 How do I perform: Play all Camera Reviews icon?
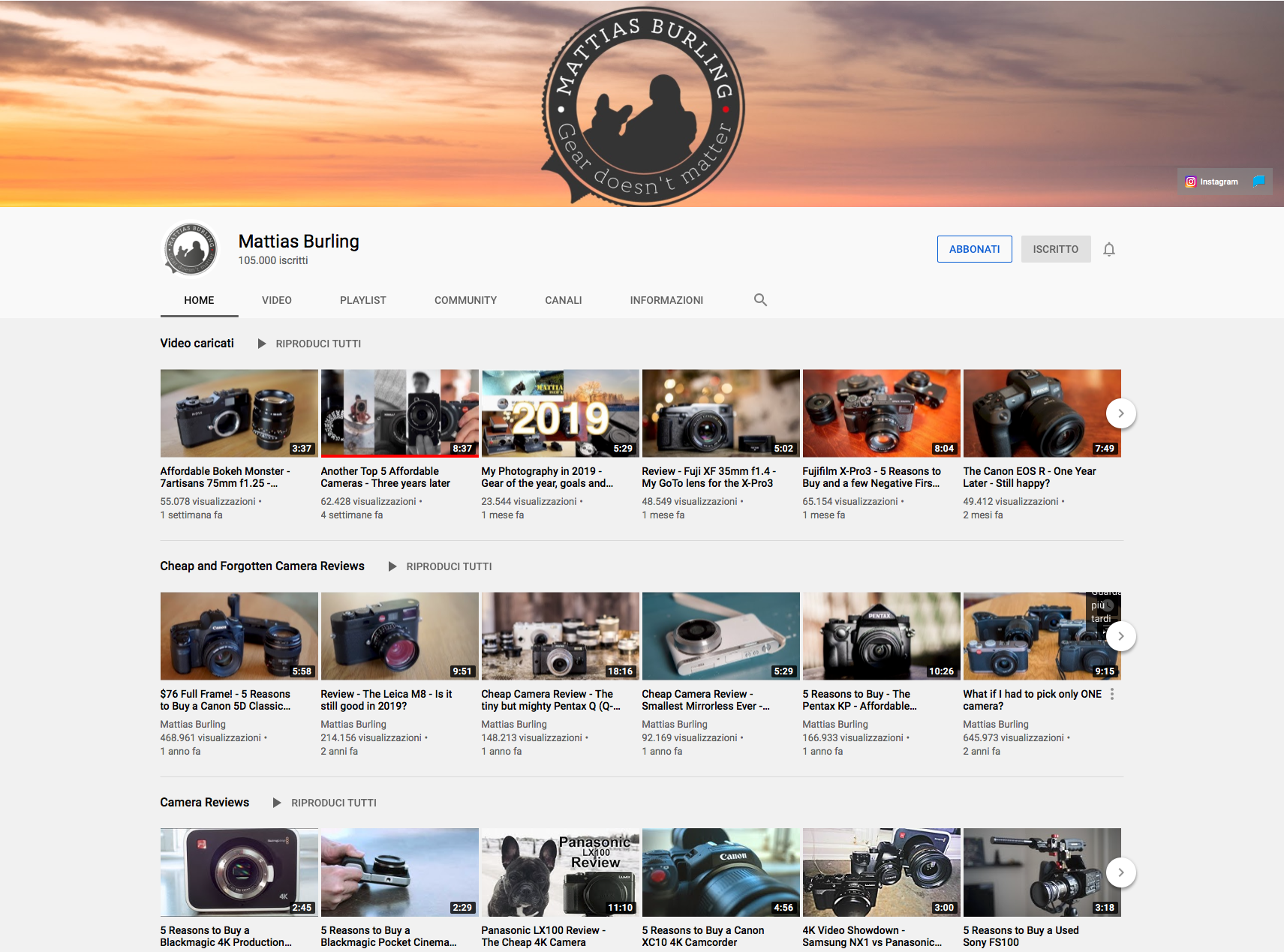tap(277, 803)
